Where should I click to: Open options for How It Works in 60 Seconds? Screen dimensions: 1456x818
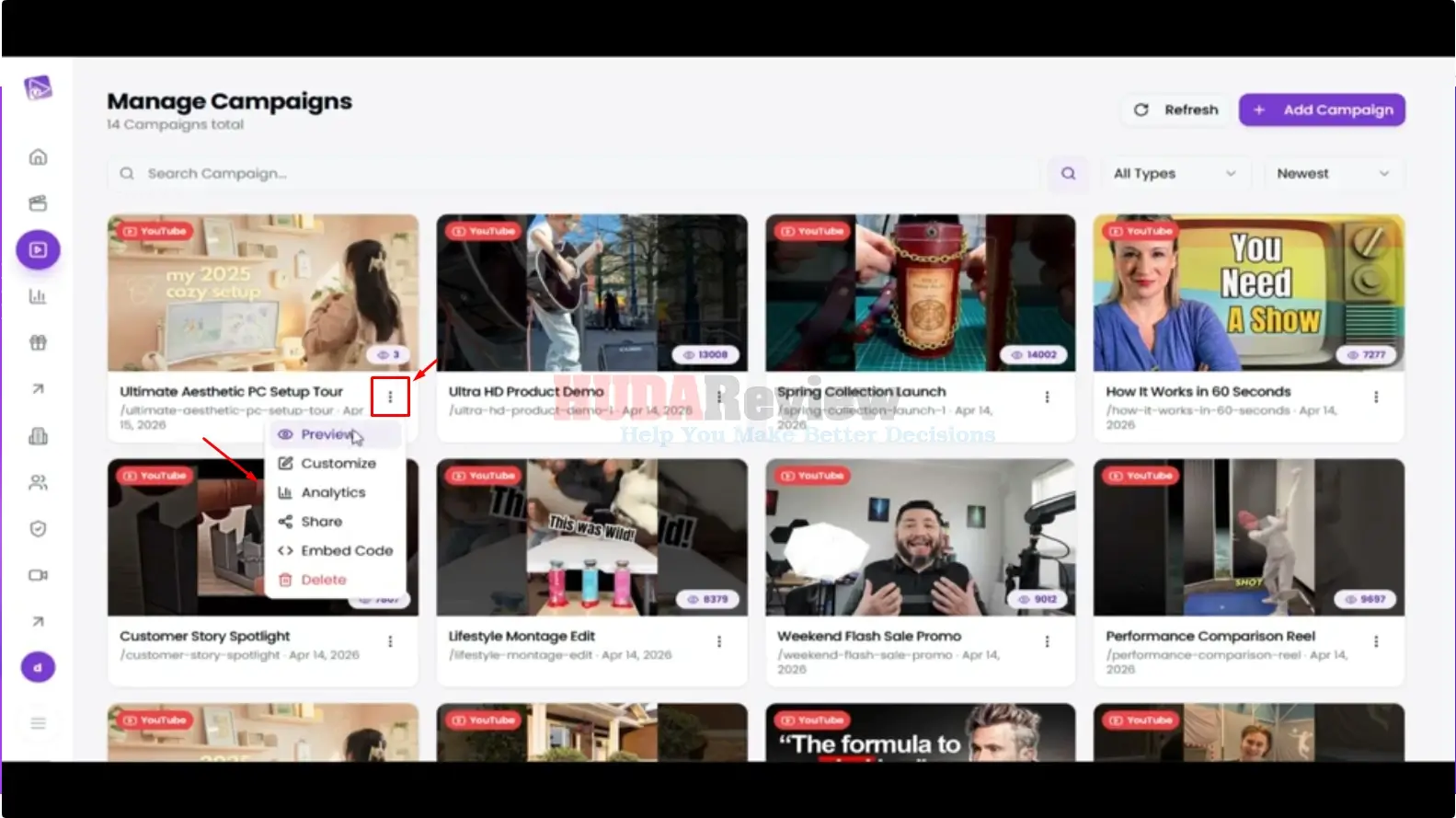pos(1376,397)
